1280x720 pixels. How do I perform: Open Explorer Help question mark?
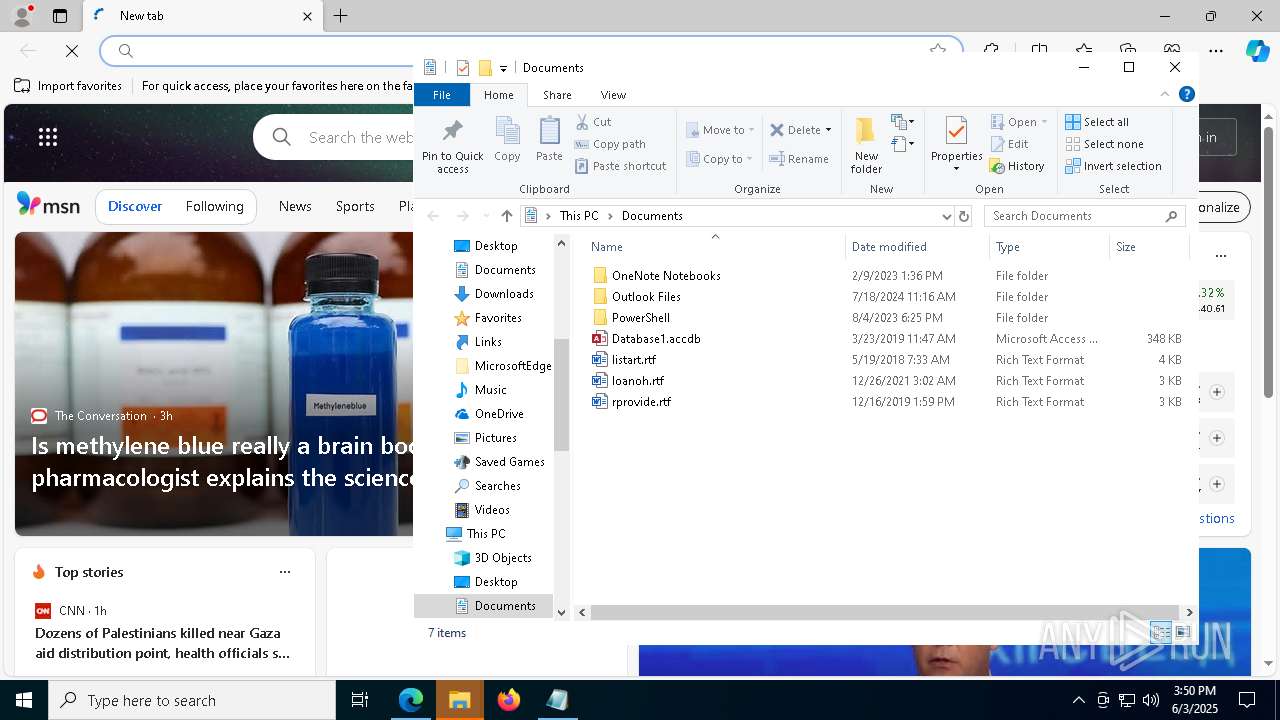[1187, 94]
